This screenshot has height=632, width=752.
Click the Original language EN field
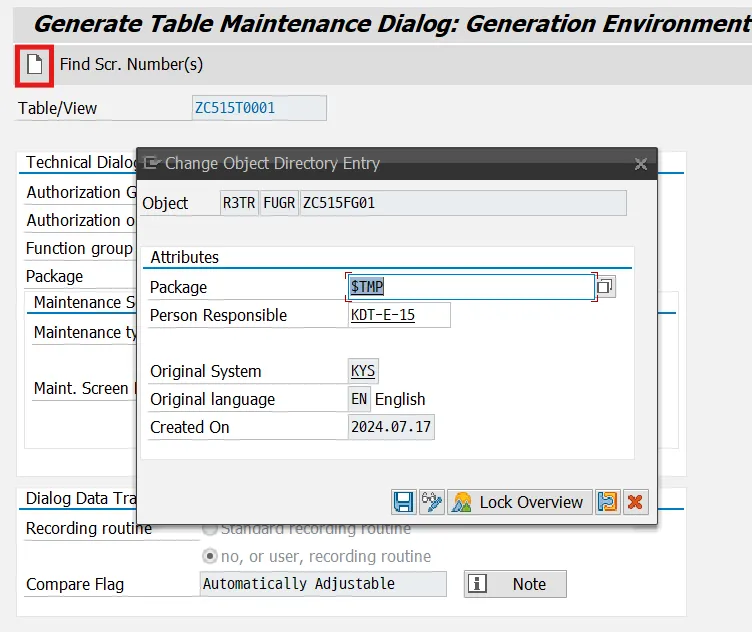359,399
